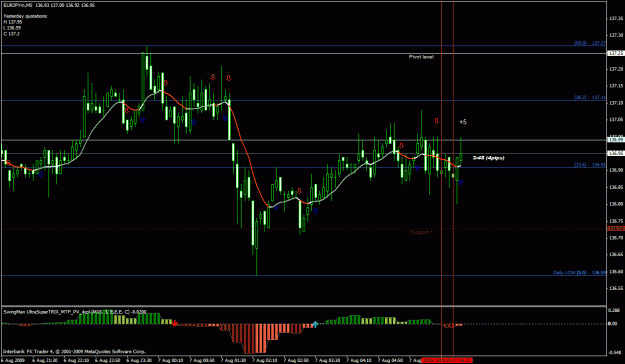The height and width of the screenshot is (364, 625).
Task: Click 136.85 on the price scale
Action: (616, 187)
